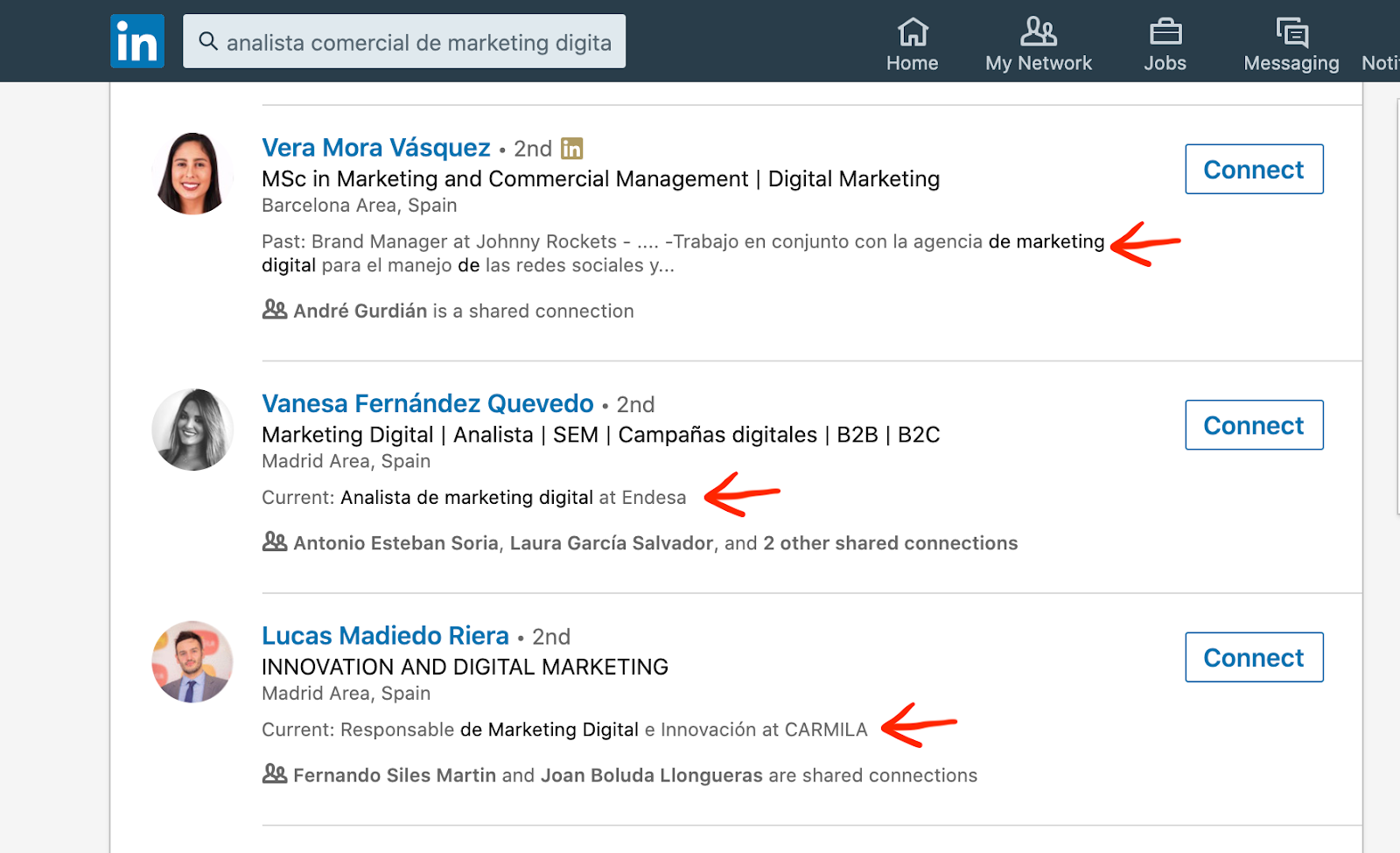1400x853 pixels.
Task: Open the My Network people icon
Action: (x=1039, y=32)
